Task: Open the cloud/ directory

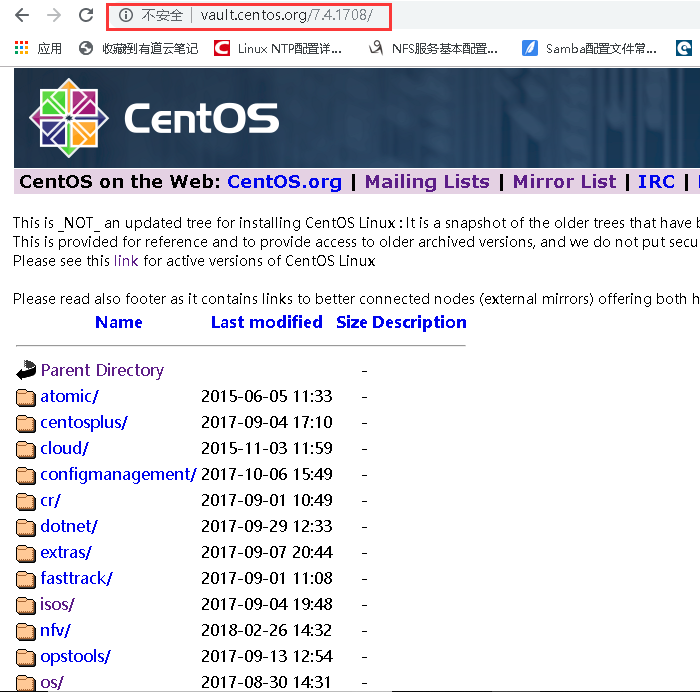Action: [x=64, y=448]
